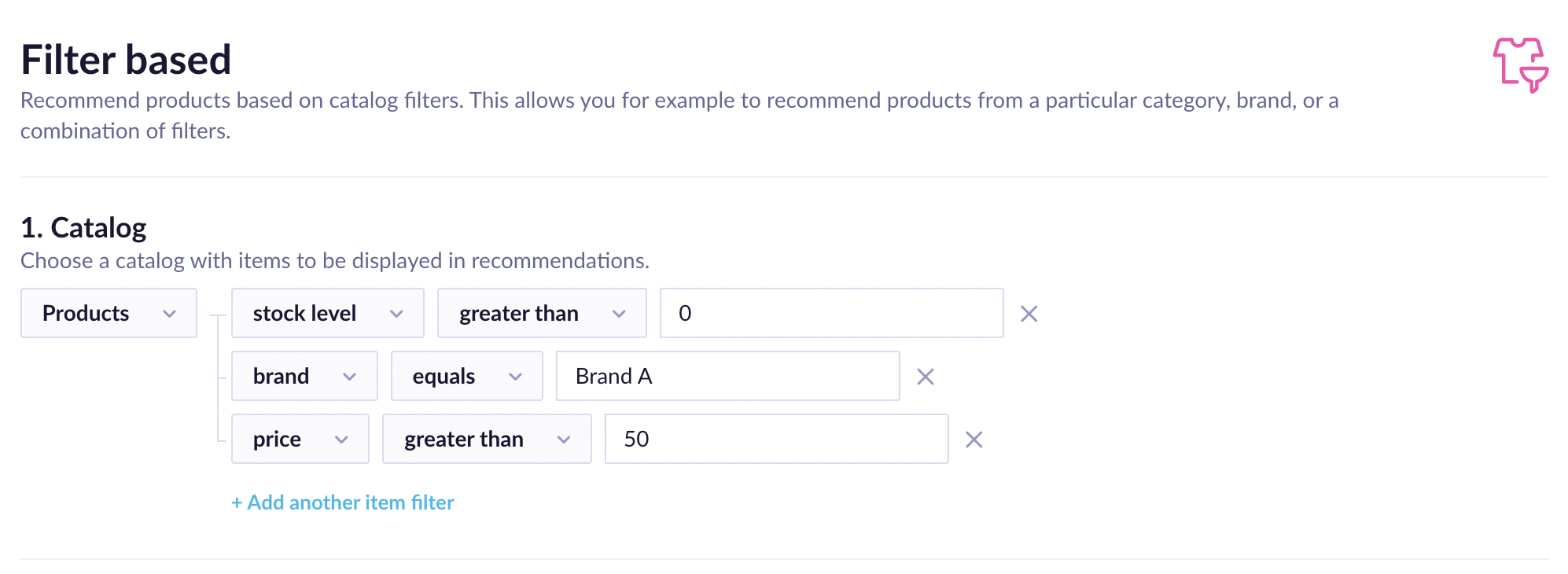Open the Products catalog dropdown

(109, 313)
